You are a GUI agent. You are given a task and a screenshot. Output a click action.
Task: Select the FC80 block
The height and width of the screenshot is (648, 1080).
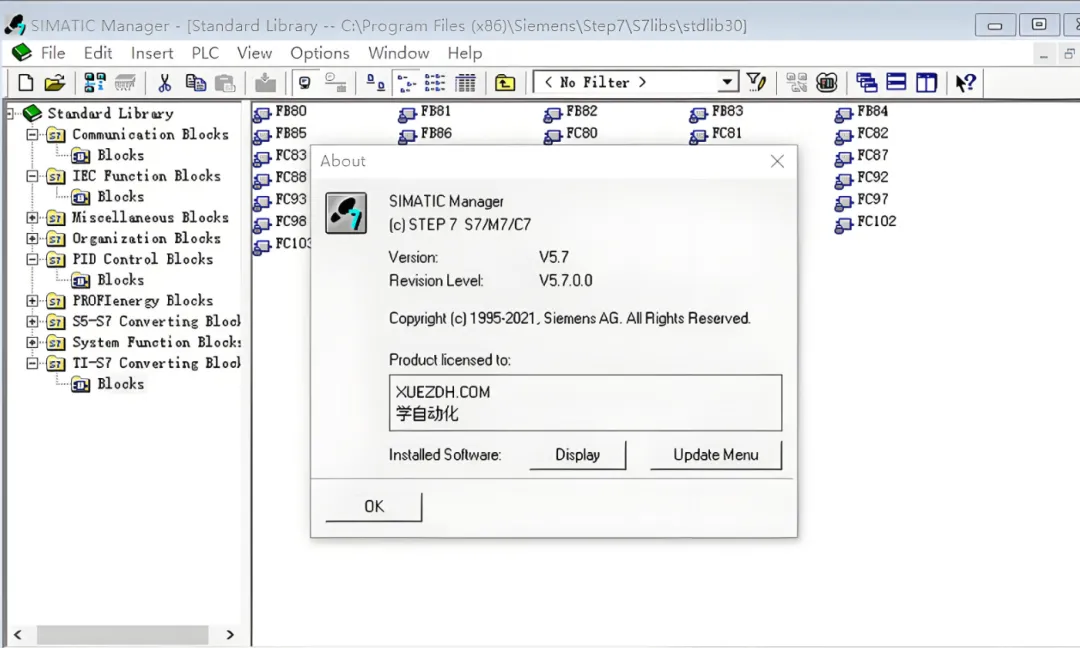pyautogui.click(x=571, y=134)
